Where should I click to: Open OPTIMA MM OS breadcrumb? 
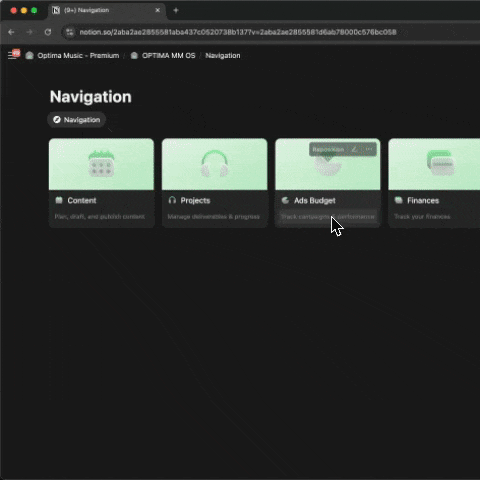tap(169, 56)
